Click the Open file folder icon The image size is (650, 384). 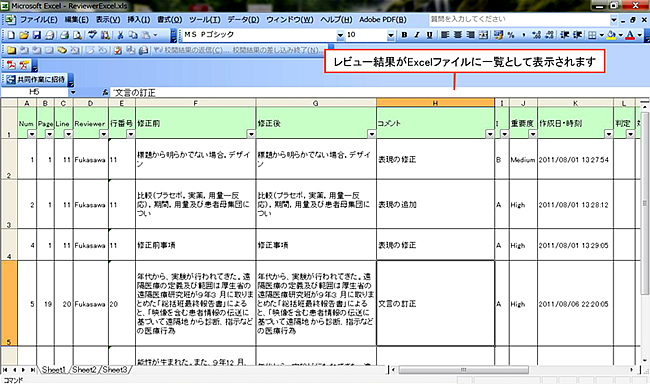tap(24, 35)
